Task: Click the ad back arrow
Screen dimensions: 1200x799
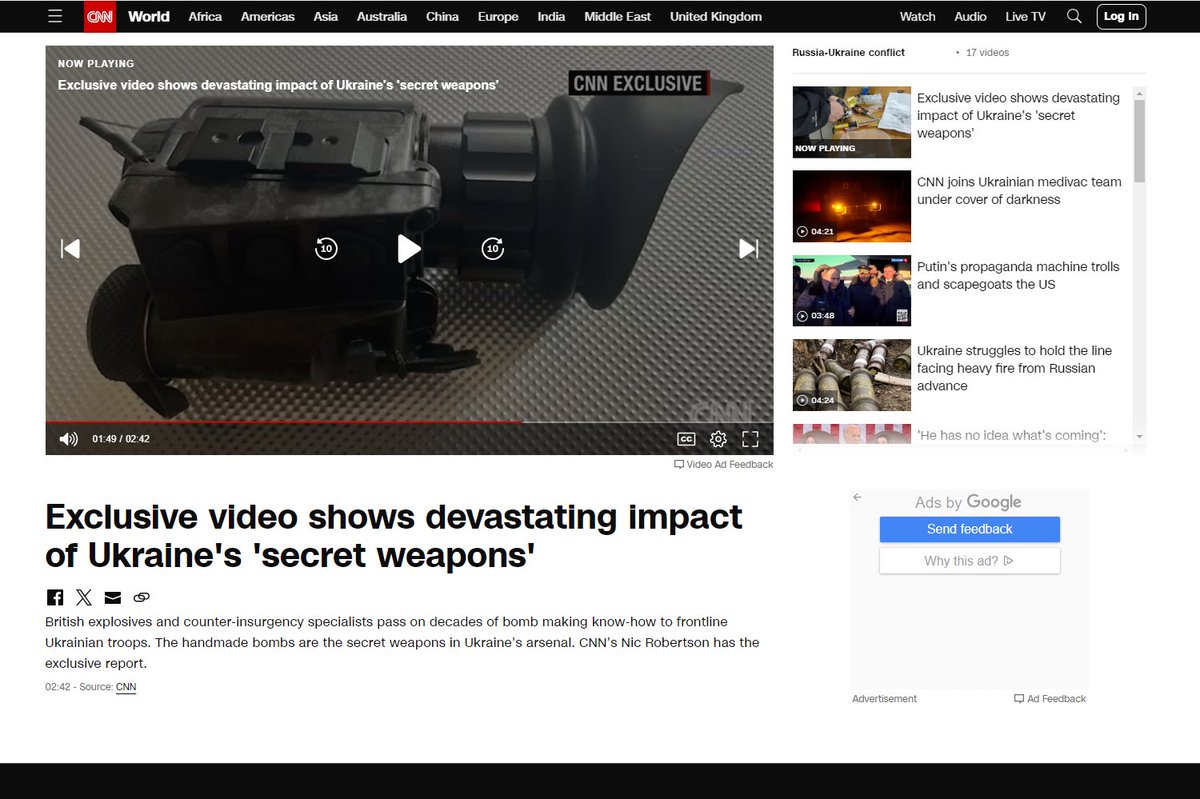Action: click(x=857, y=497)
